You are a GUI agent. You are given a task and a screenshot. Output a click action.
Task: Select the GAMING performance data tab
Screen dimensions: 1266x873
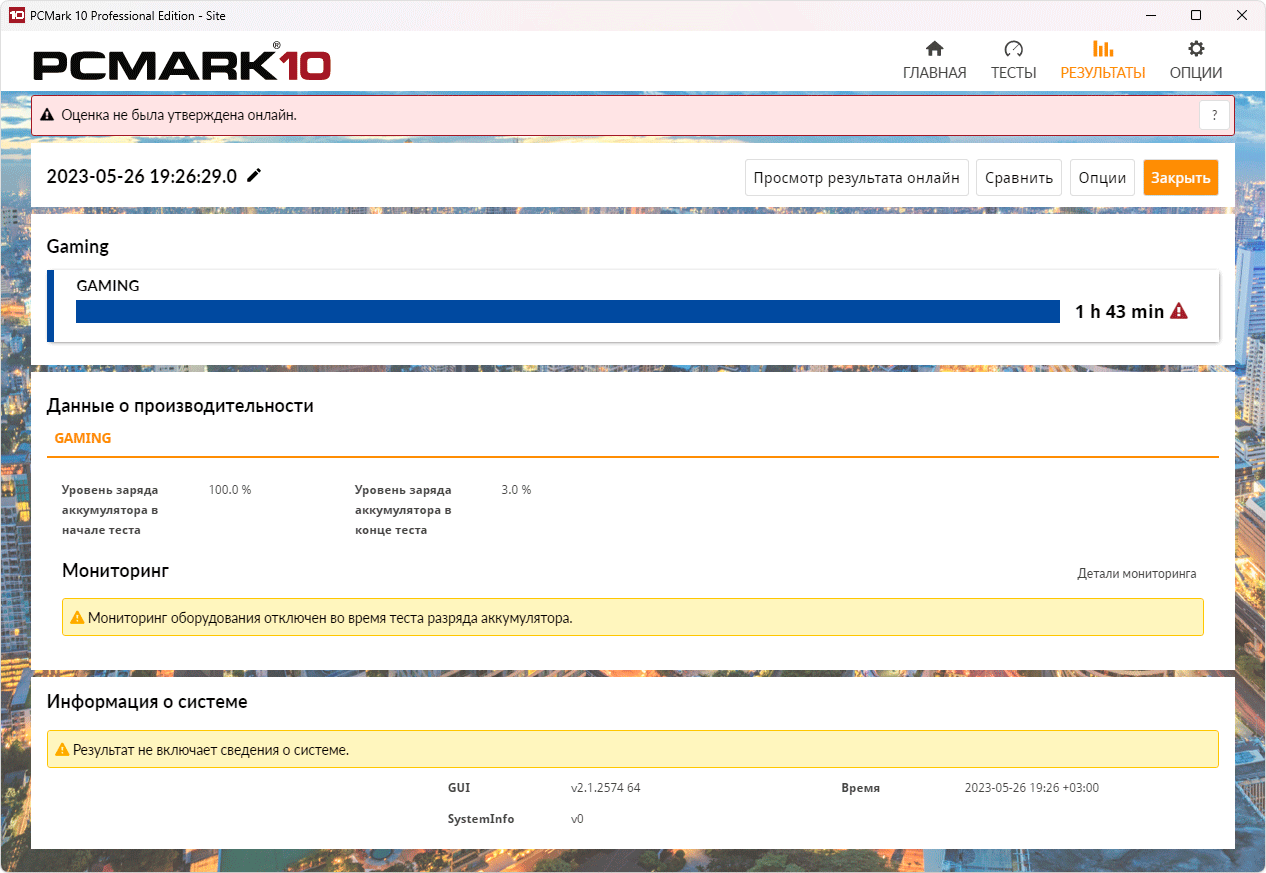tap(83, 438)
